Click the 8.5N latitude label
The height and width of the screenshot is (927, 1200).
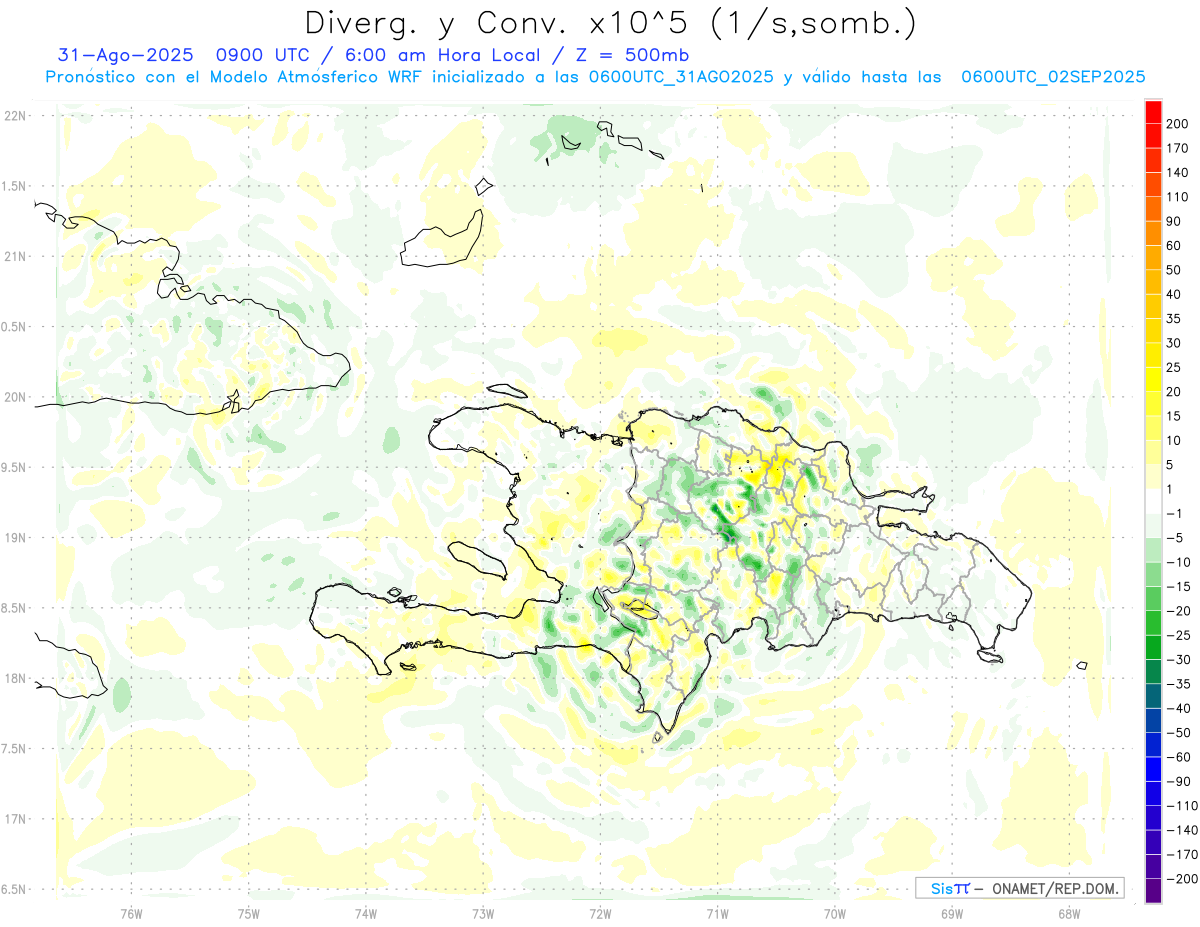point(15,608)
